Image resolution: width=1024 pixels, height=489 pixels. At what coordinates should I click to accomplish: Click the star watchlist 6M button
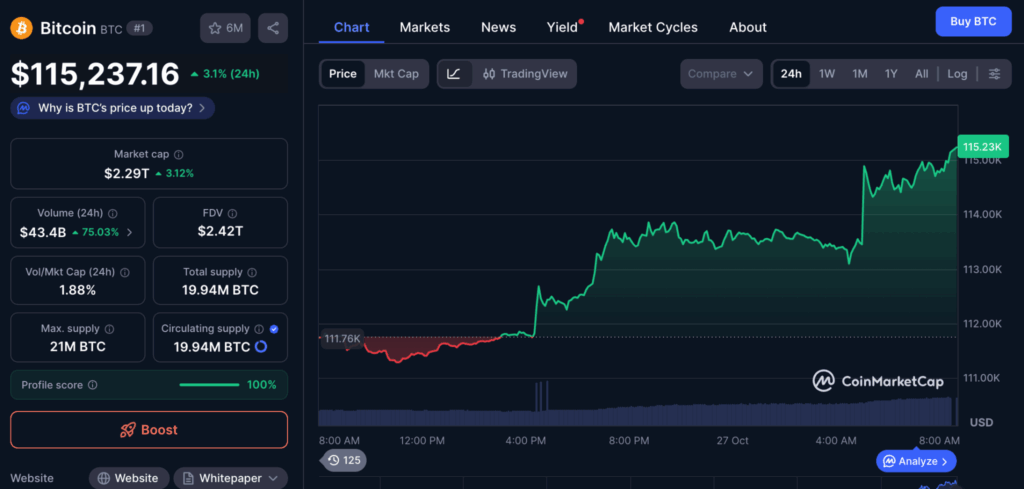225,28
